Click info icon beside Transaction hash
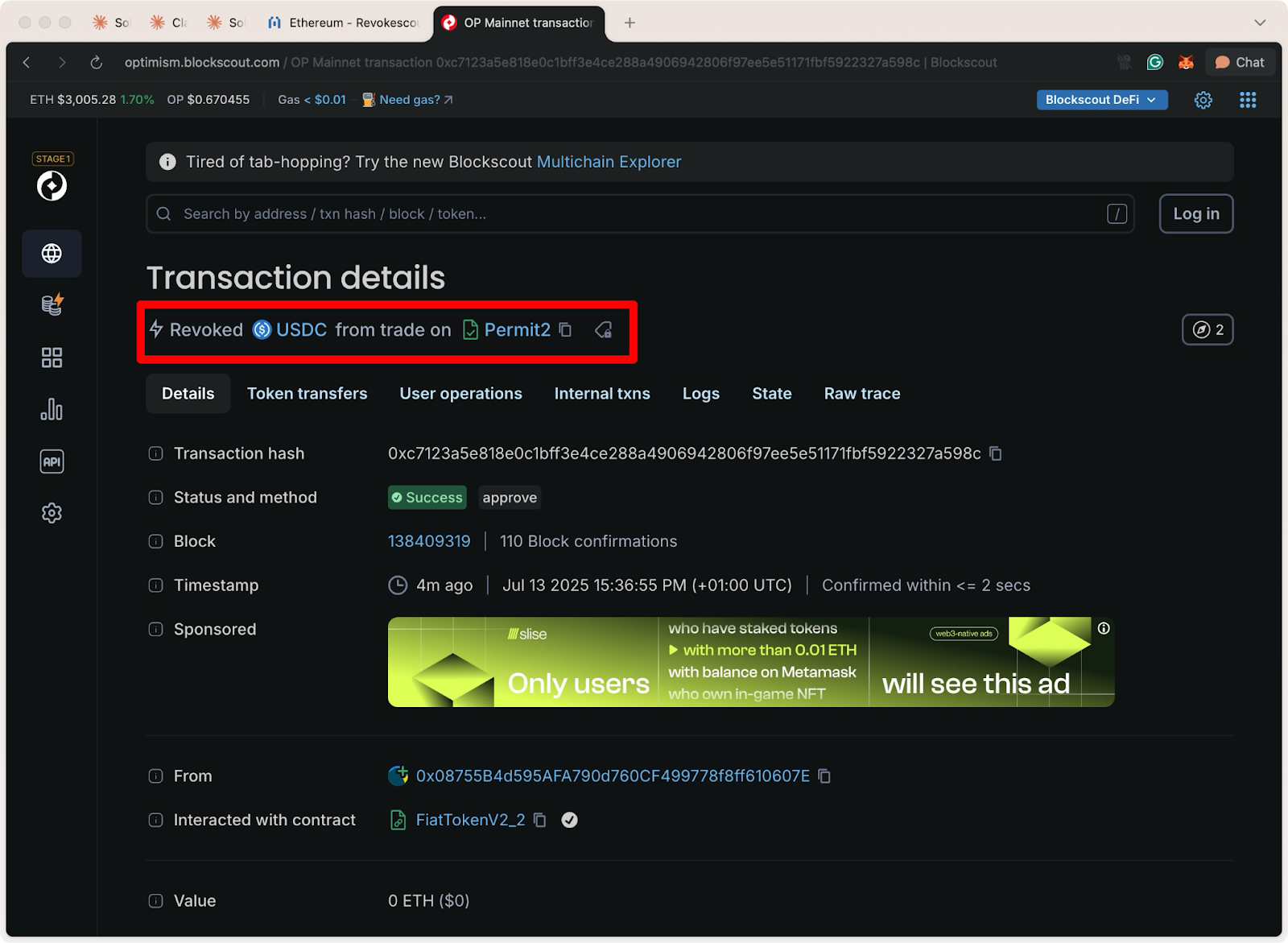Image resolution: width=1288 pixels, height=943 pixels. click(x=156, y=453)
